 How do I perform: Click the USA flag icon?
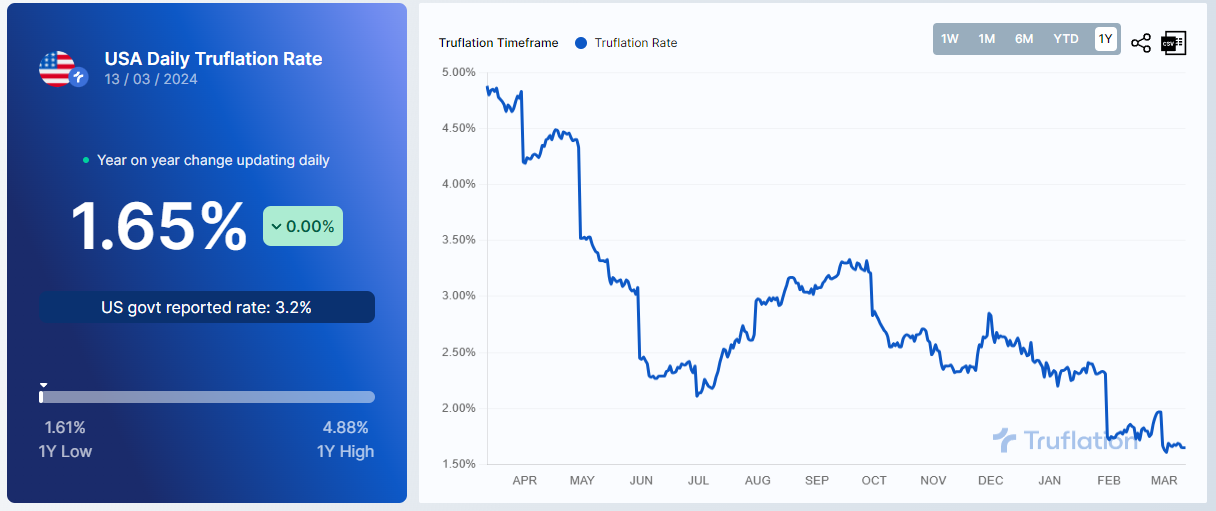tap(57, 67)
